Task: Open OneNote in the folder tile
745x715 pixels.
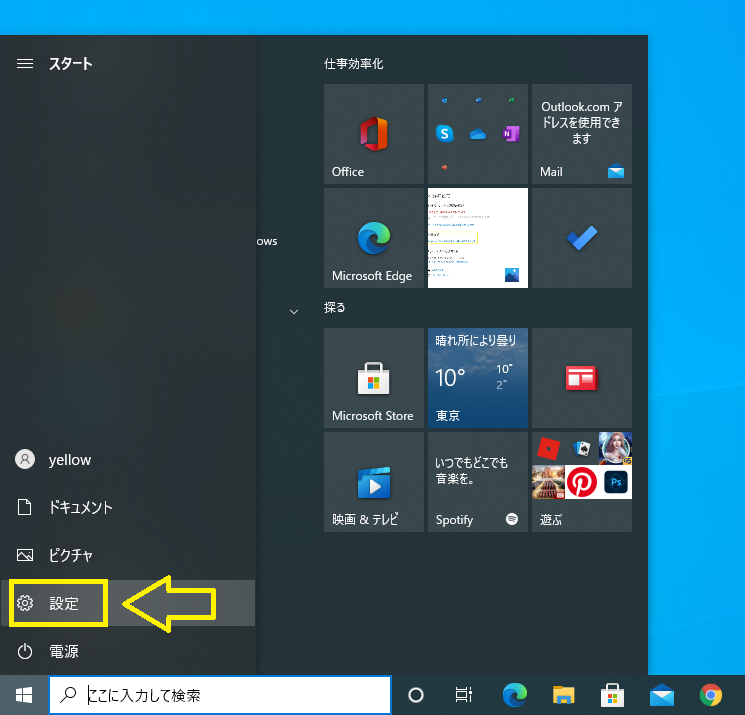Action: pos(511,134)
